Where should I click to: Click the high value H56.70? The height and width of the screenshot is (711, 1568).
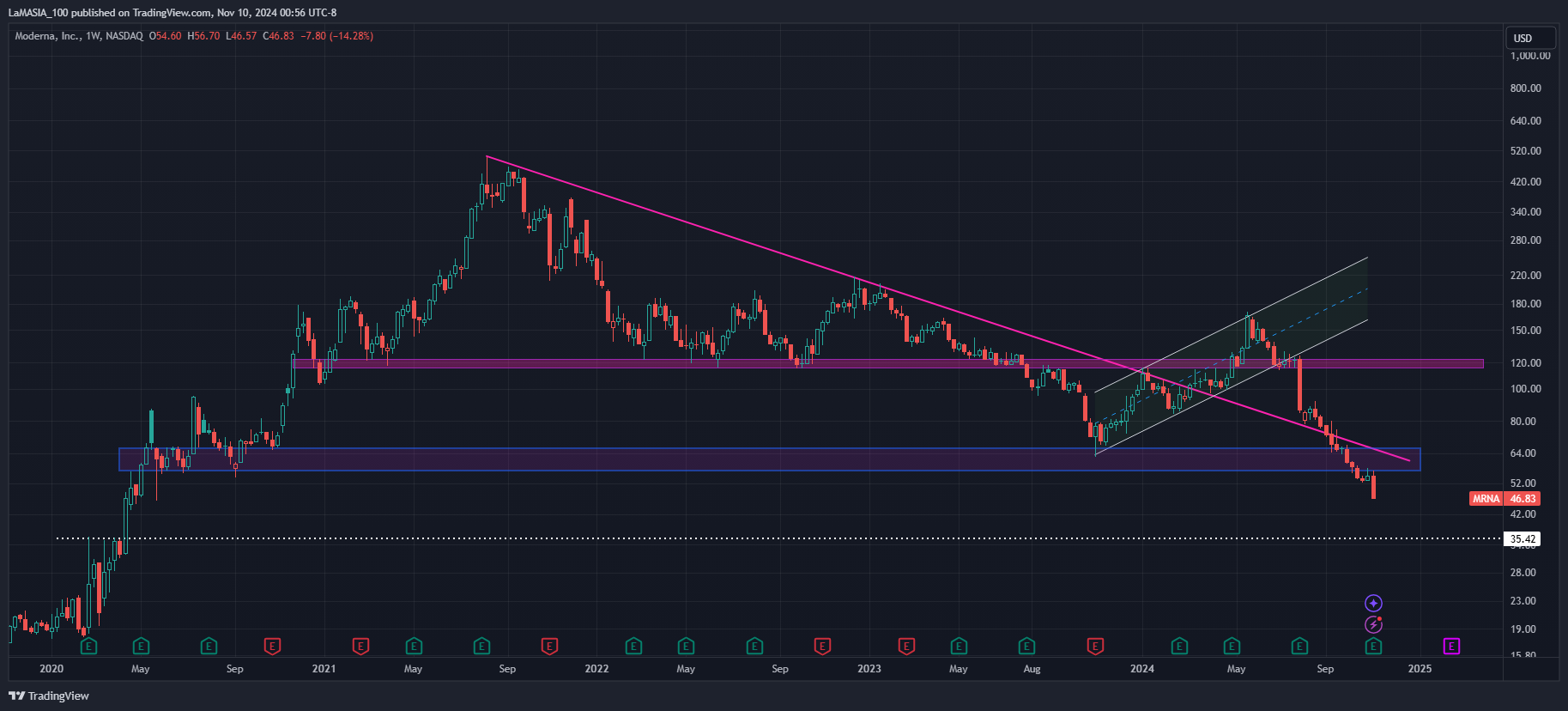pos(204,36)
